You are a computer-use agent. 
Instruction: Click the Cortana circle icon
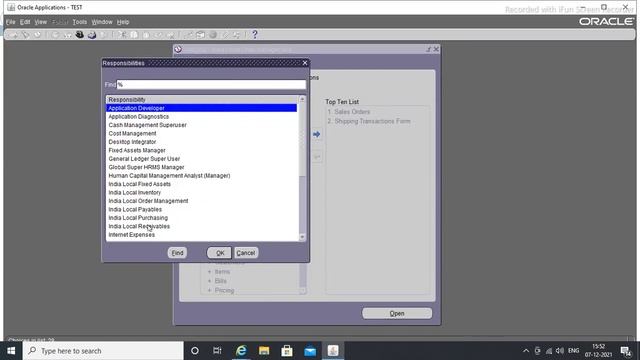195,351
